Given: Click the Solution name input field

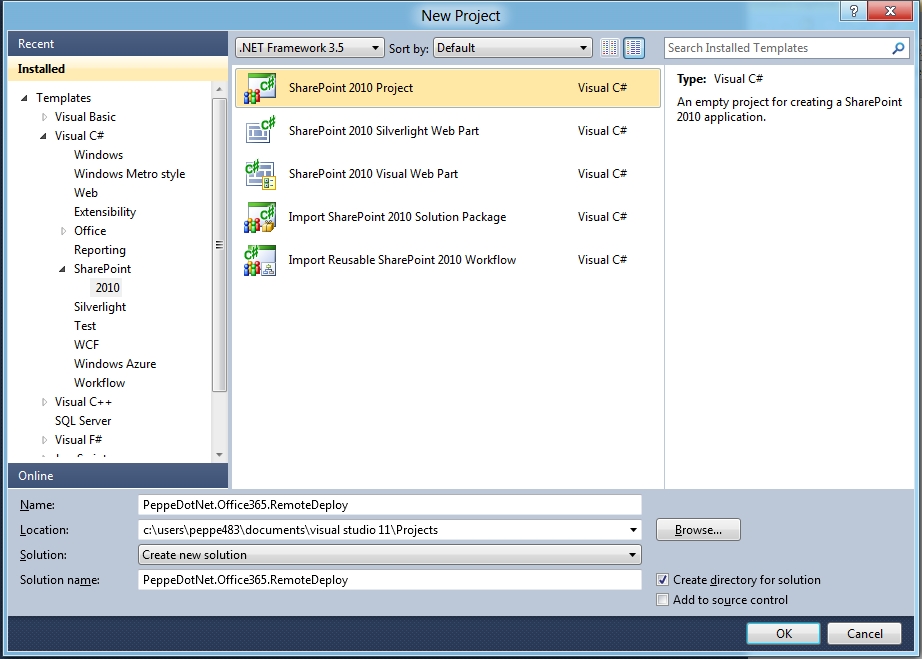Looking at the screenshot, I should (390, 580).
